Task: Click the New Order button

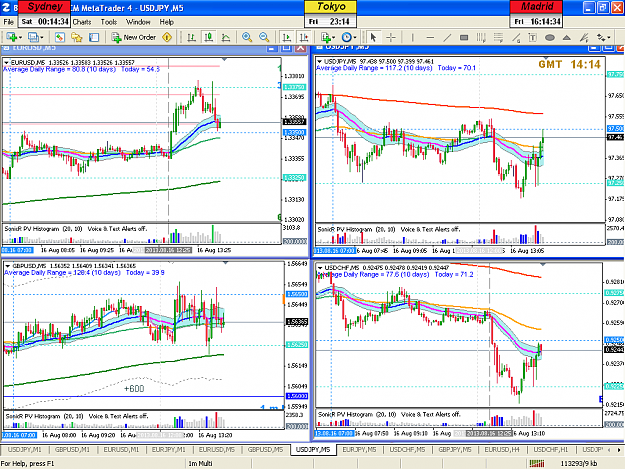Action: (x=134, y=37)
